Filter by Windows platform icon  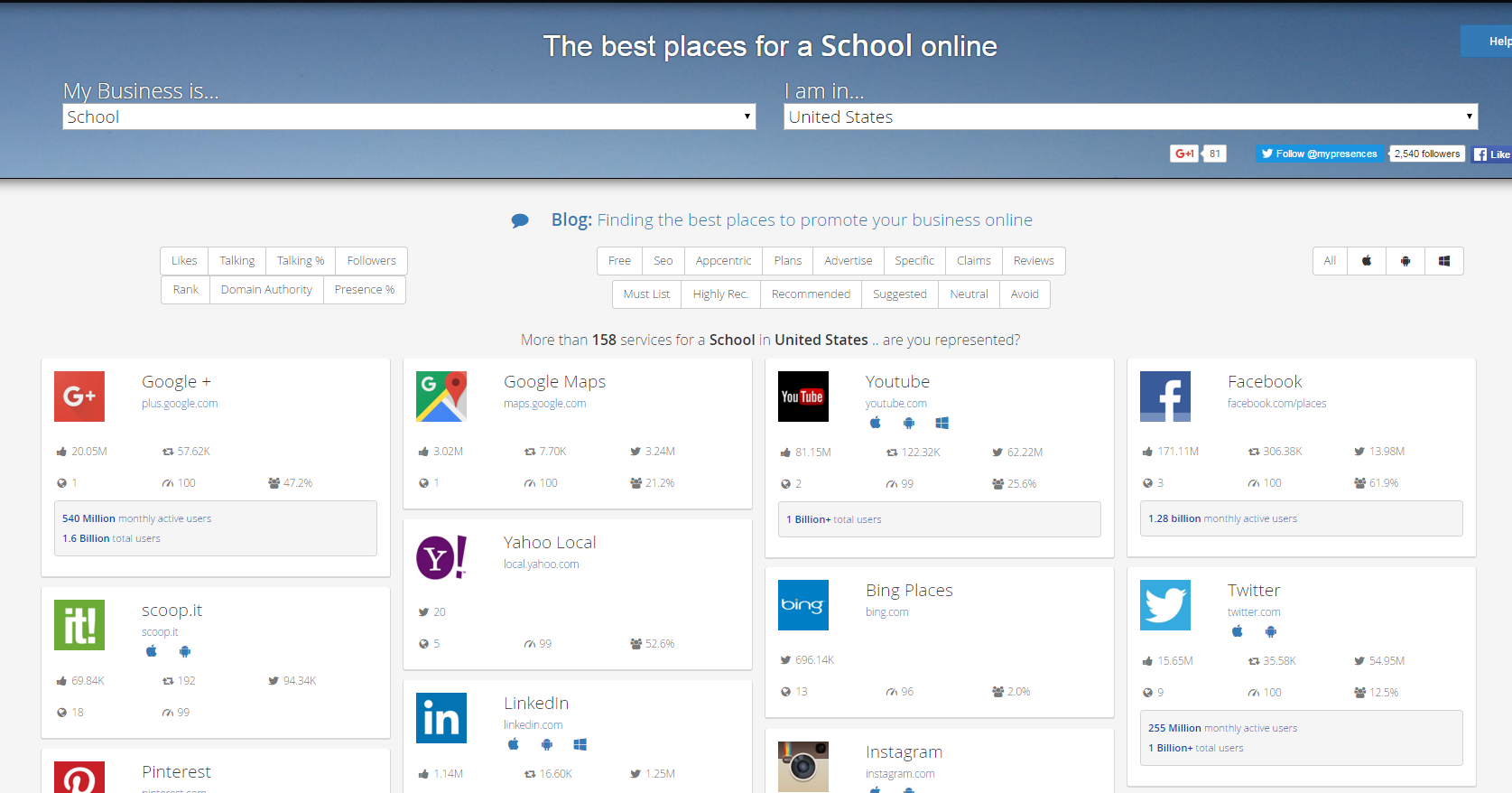pyautogui.click(x=1444, y=261)
